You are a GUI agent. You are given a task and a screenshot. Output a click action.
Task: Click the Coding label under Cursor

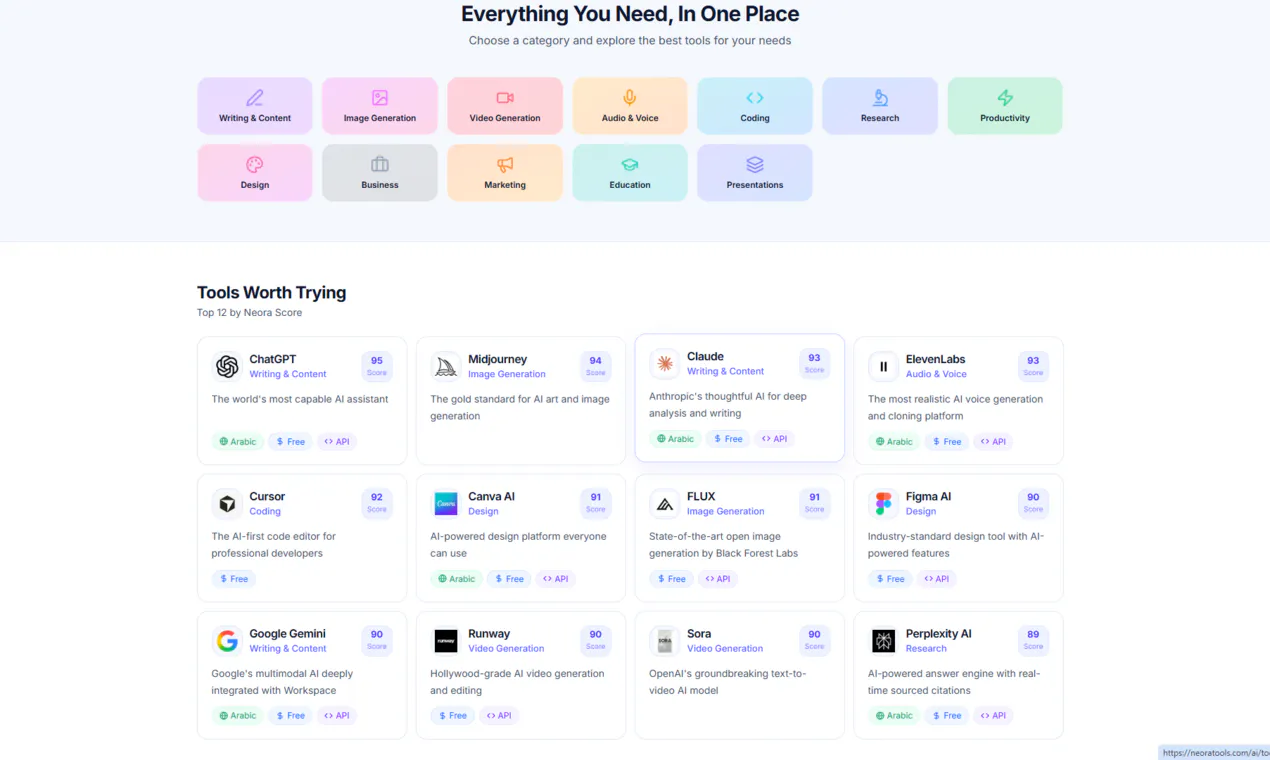(265, 511)
